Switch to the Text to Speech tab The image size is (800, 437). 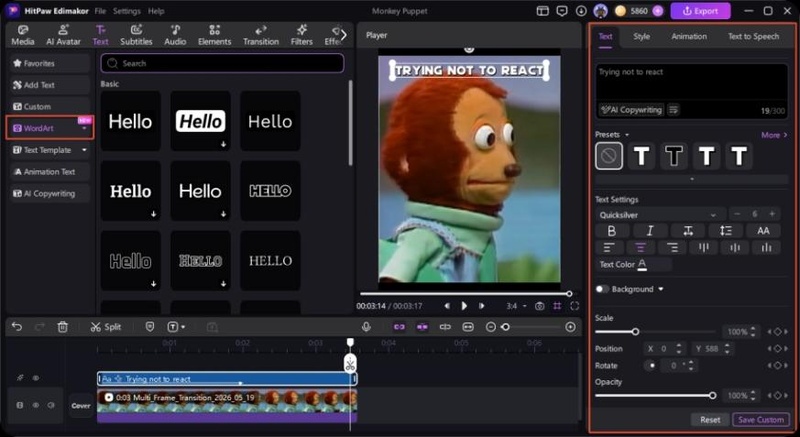coord(753,36)
